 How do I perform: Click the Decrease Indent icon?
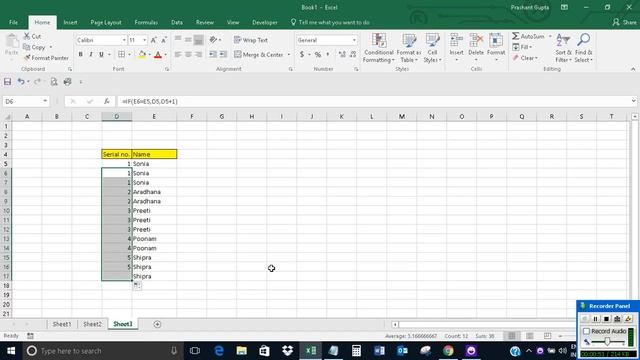[213, 54]
